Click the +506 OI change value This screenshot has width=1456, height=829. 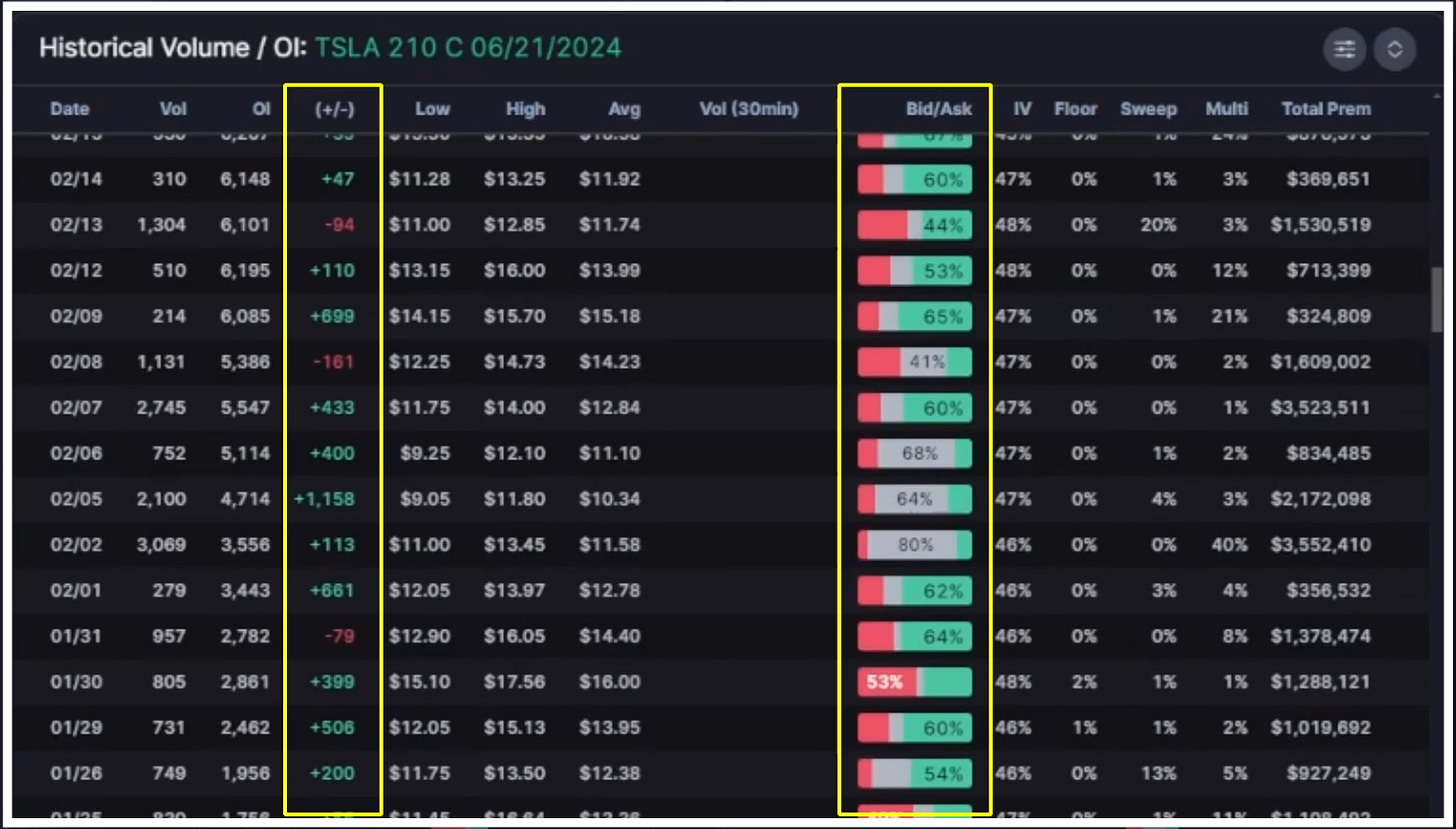pyautogui.click(x=333, y=728)
